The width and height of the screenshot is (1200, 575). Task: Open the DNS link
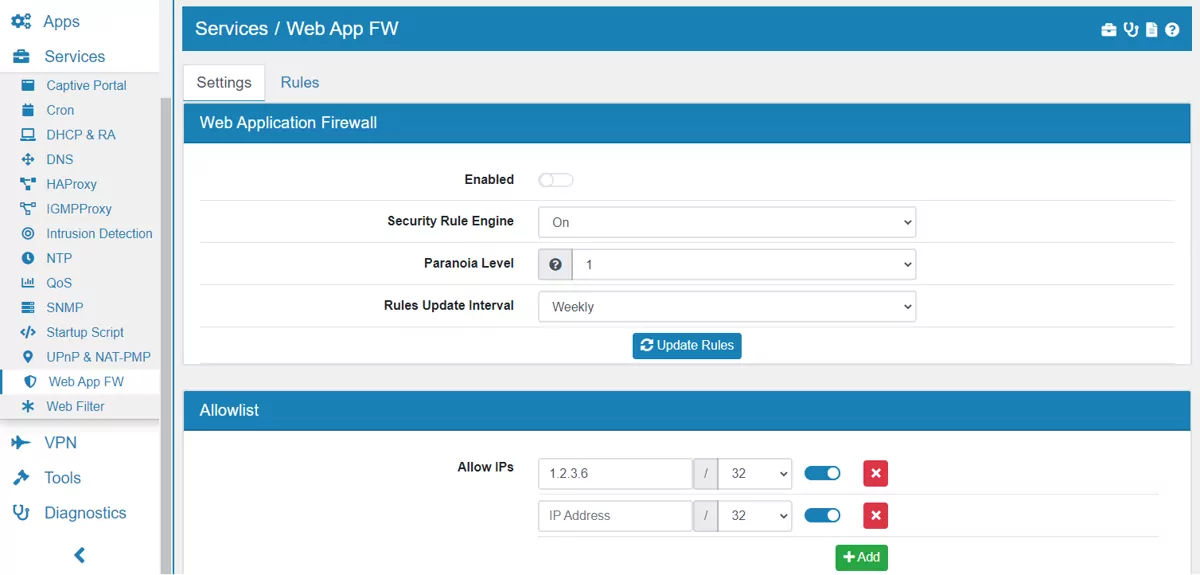click(60, 159)
